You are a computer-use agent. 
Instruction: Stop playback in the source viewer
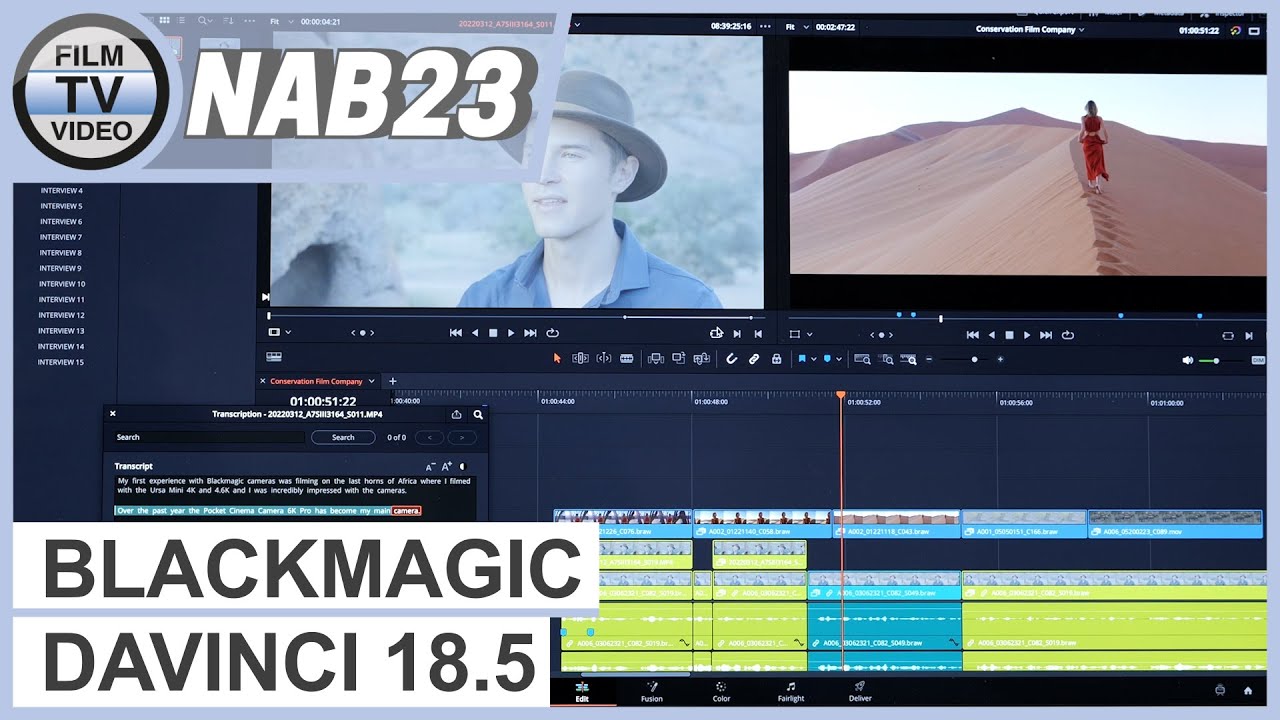[x=493, y=333]
